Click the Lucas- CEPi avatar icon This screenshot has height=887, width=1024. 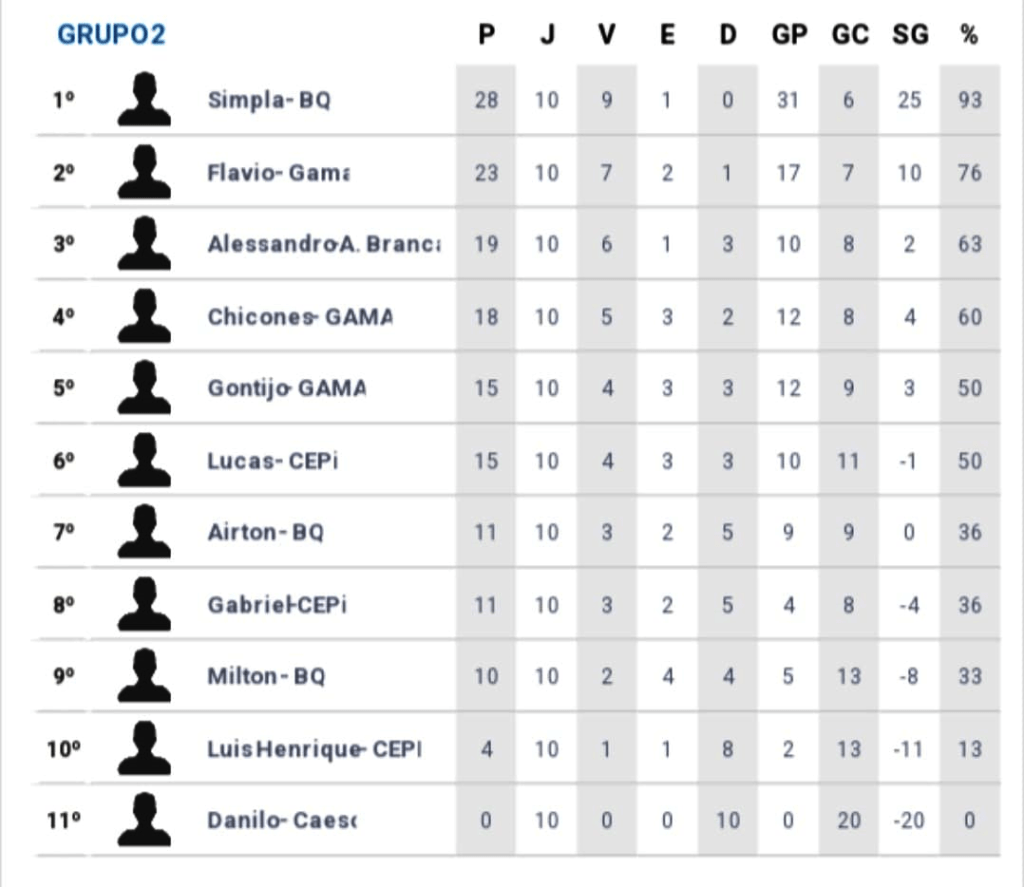point(144,460)
